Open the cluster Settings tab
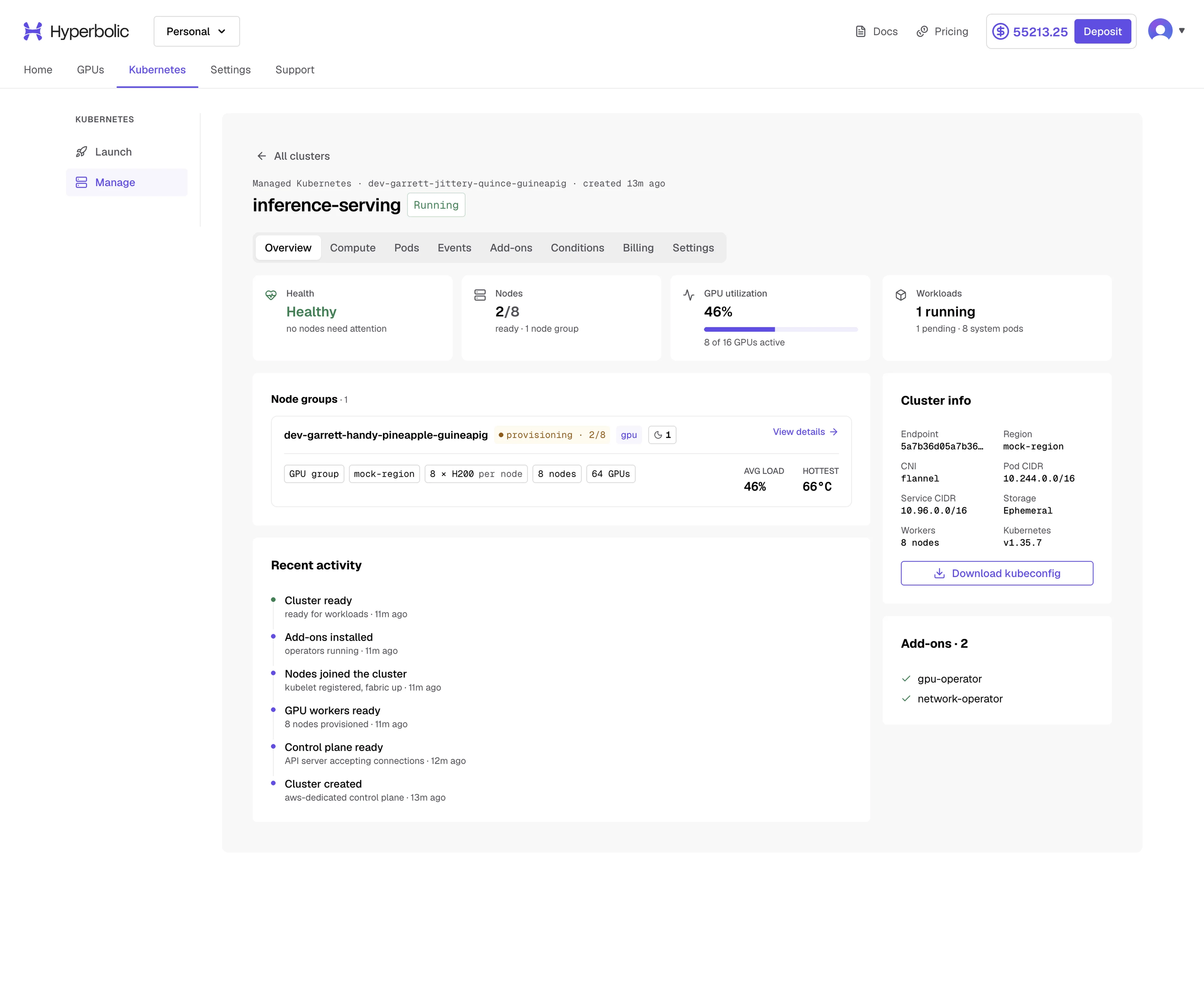The width and height of the screenshot is (1204, 989). [x=693, y=248]
